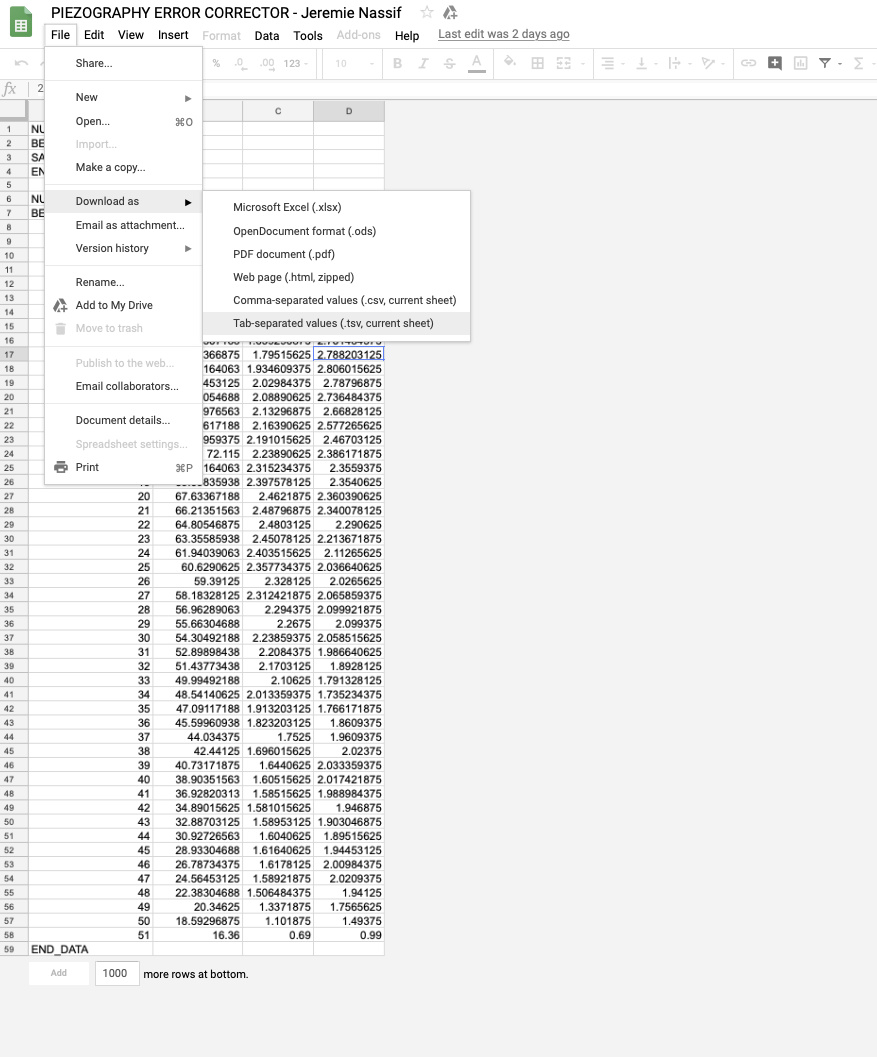Select Make a copy from File menu
877x1057 pixels.
point(110,167)
